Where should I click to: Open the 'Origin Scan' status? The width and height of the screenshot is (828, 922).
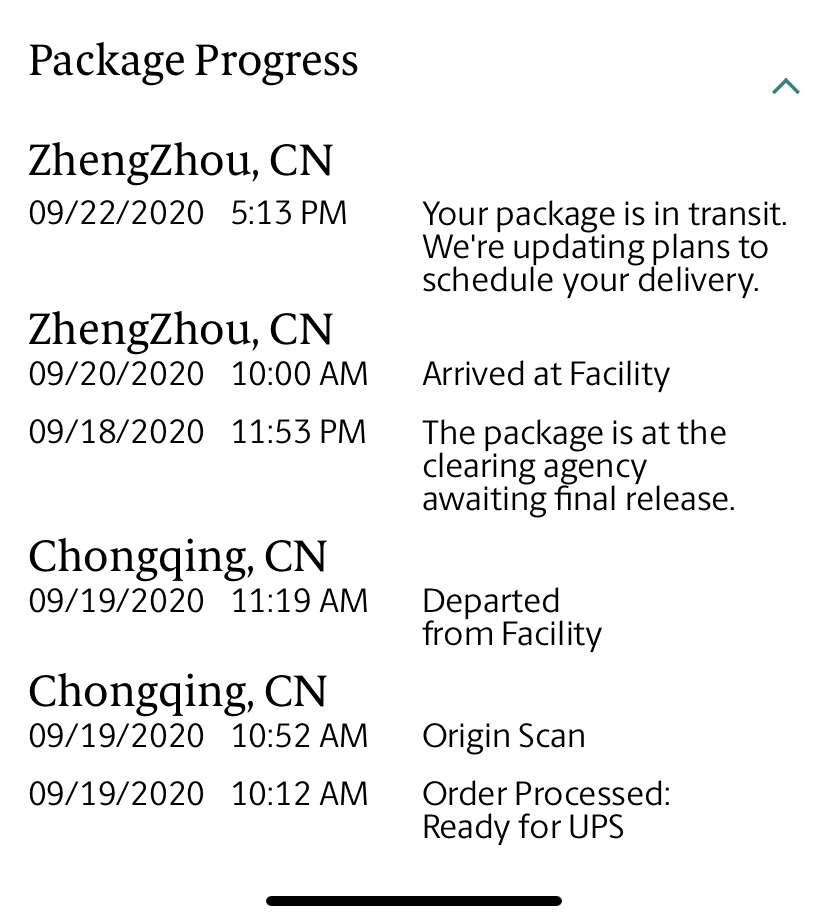pyautogui.click(x=504, y=736)
